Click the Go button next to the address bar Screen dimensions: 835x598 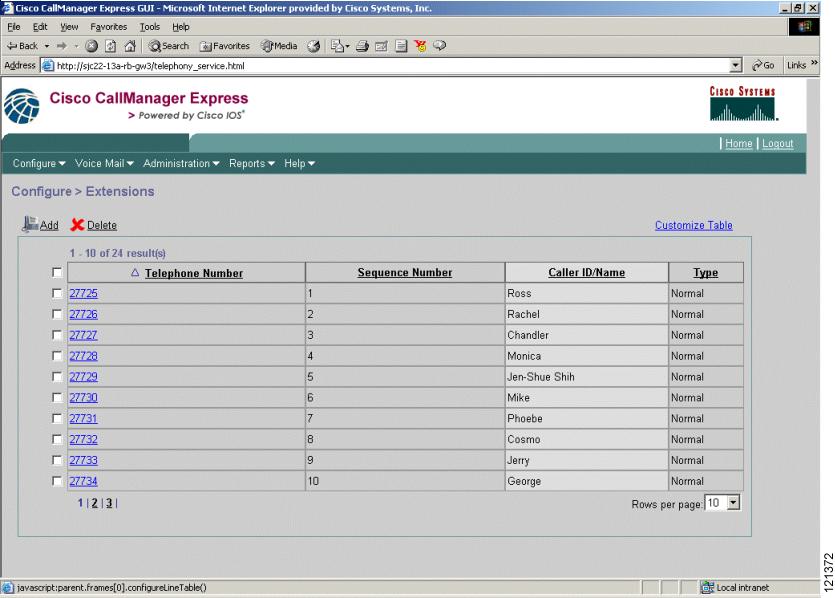763,65
